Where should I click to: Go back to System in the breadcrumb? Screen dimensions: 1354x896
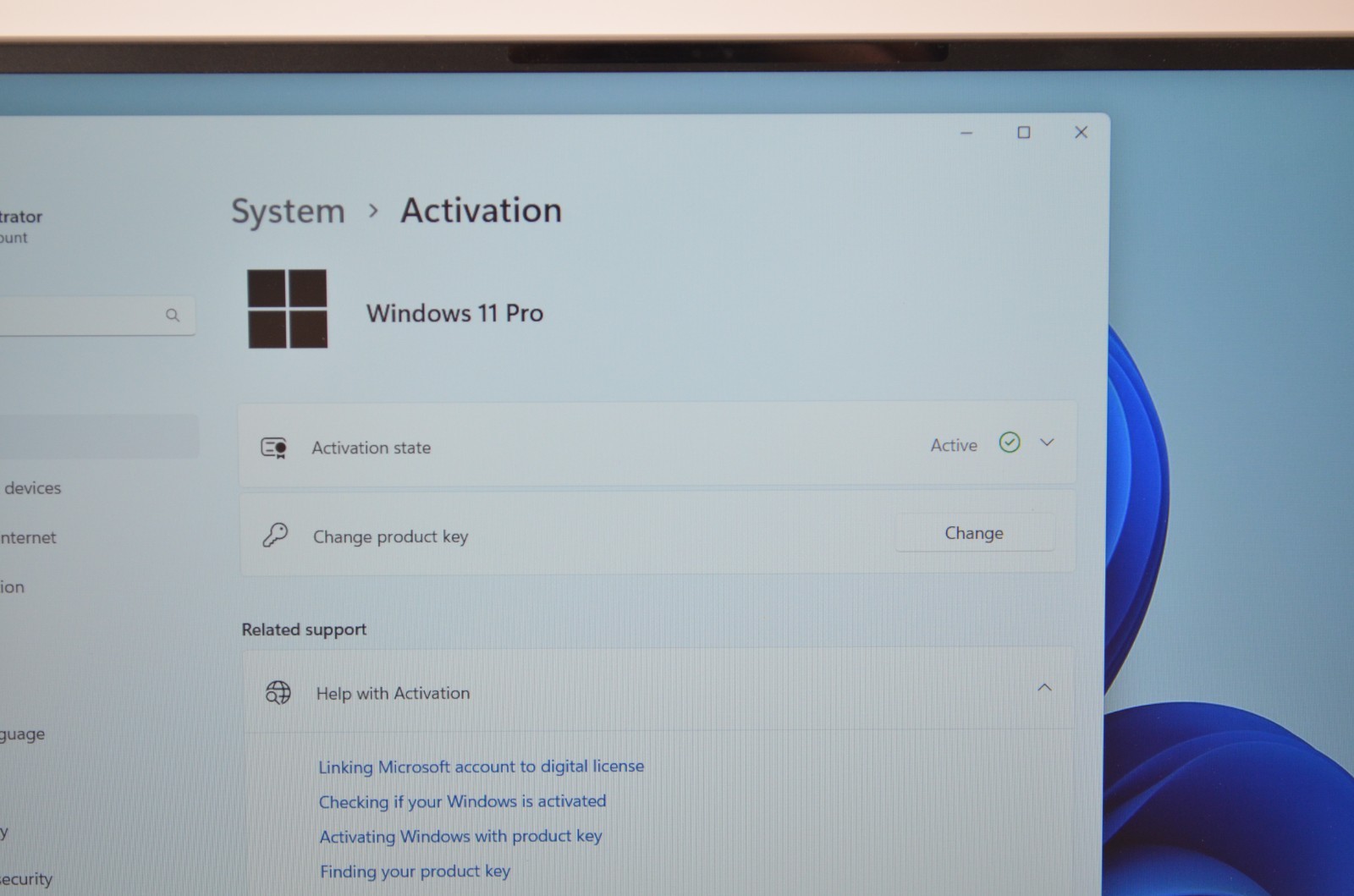click(x=288, y=212)
